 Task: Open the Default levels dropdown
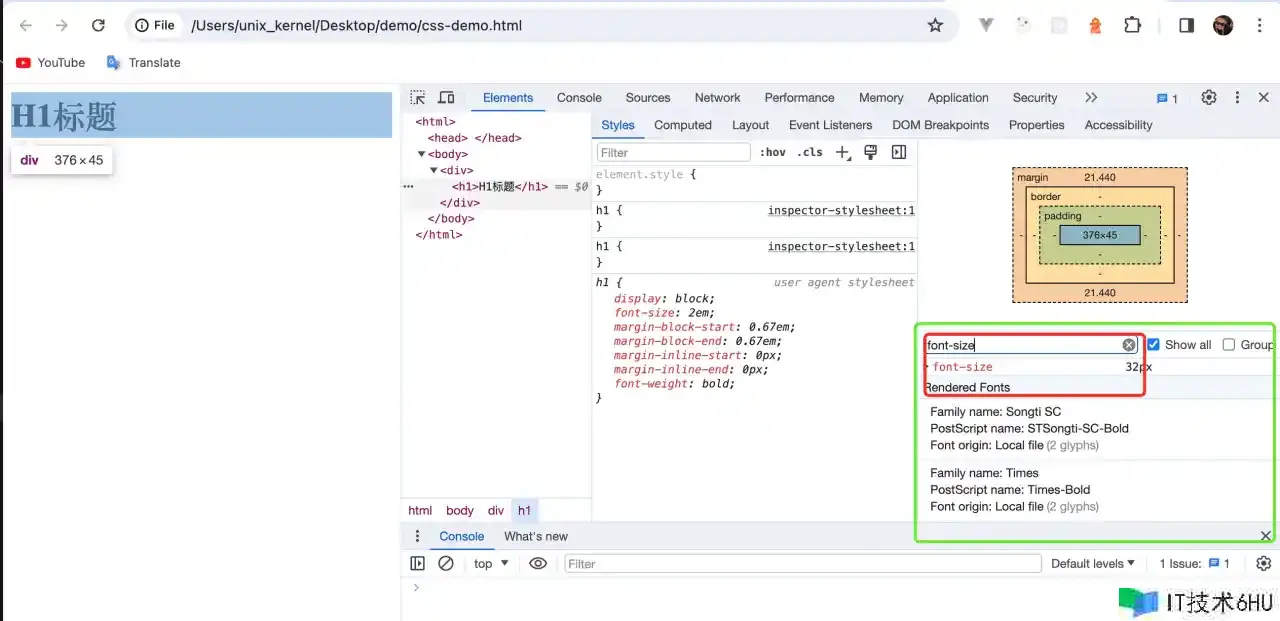pyautogui.click(x=1092, y=564)
